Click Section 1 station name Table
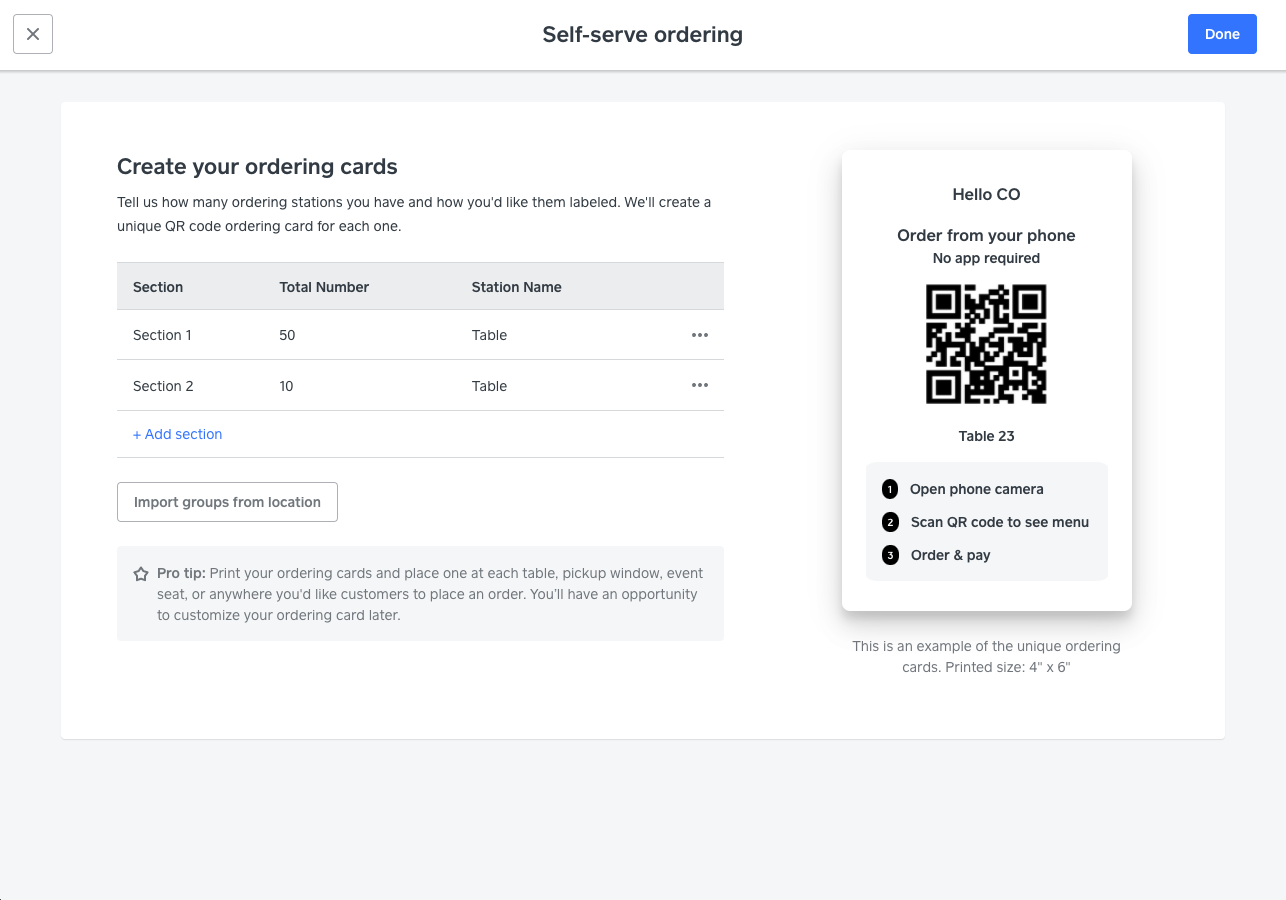 pyautogui.click(x=489, y=335)
